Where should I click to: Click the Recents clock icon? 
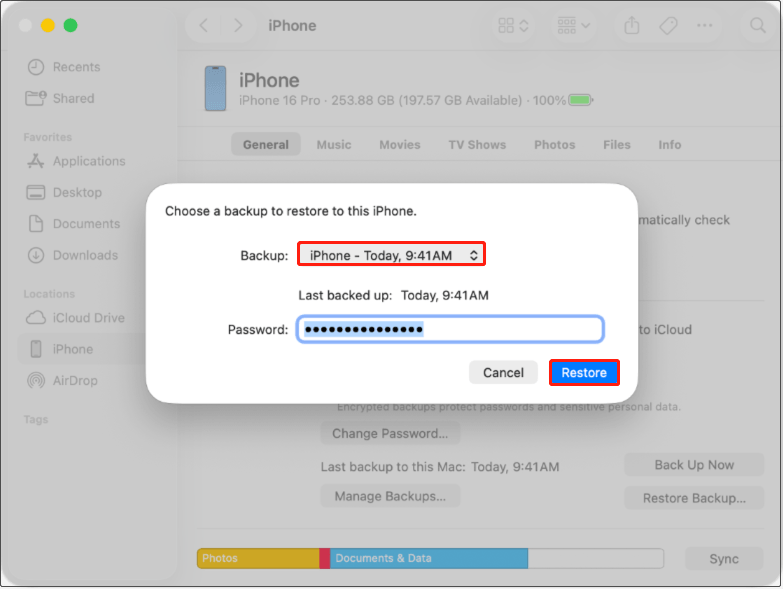36,67
